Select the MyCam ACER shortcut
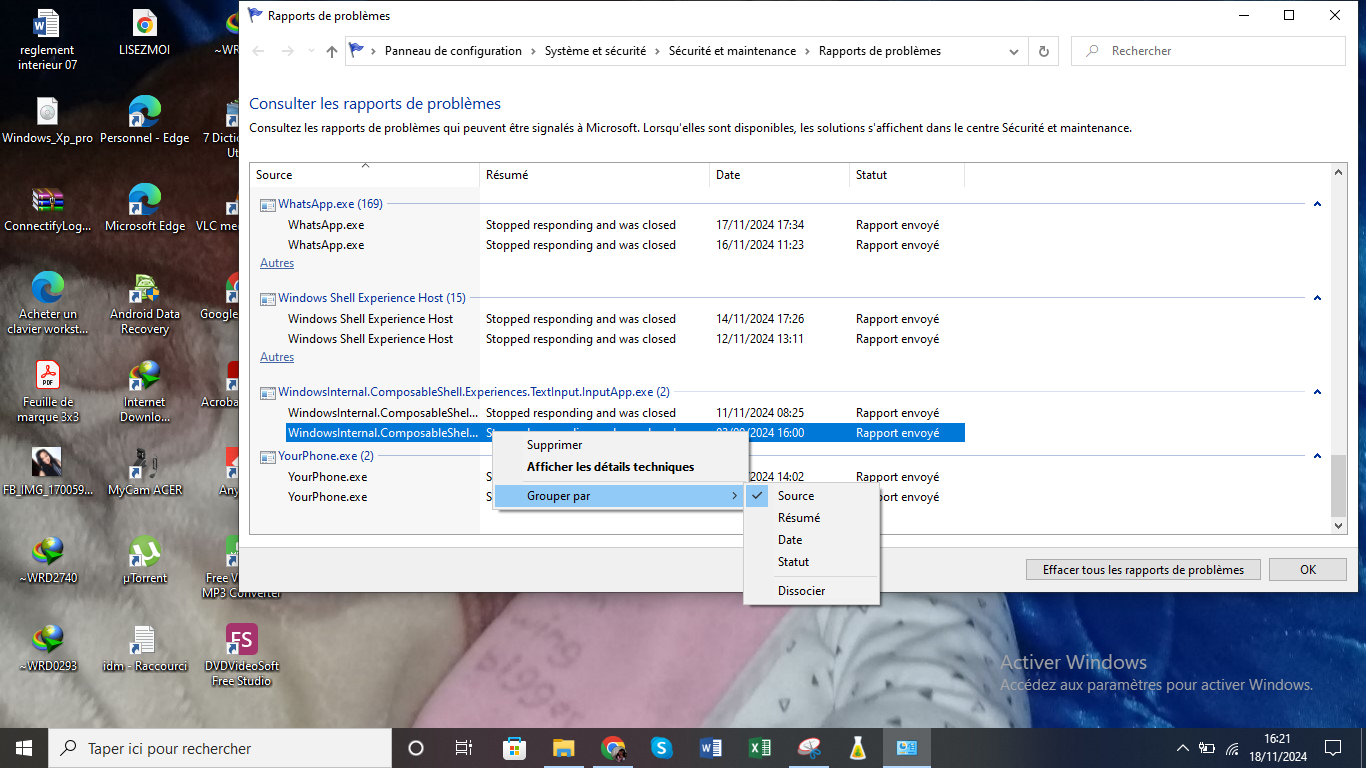 (x=145, y=473)
